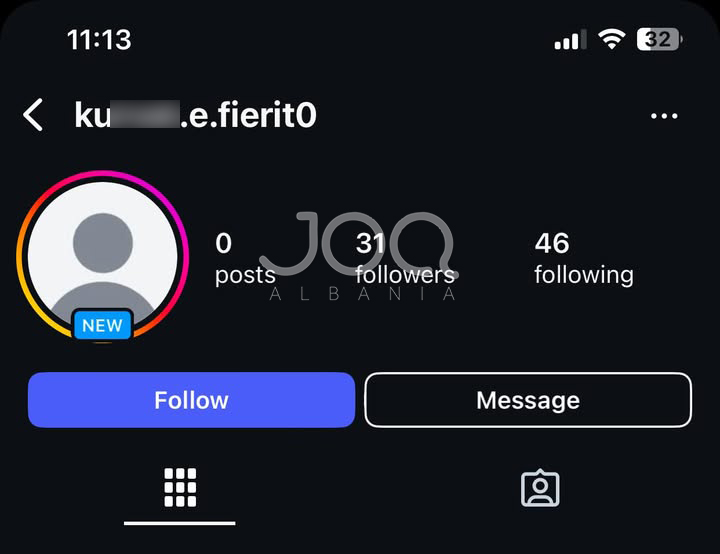
Task: Tap the Wi-Fi status icon
Action: coord(611,39)
